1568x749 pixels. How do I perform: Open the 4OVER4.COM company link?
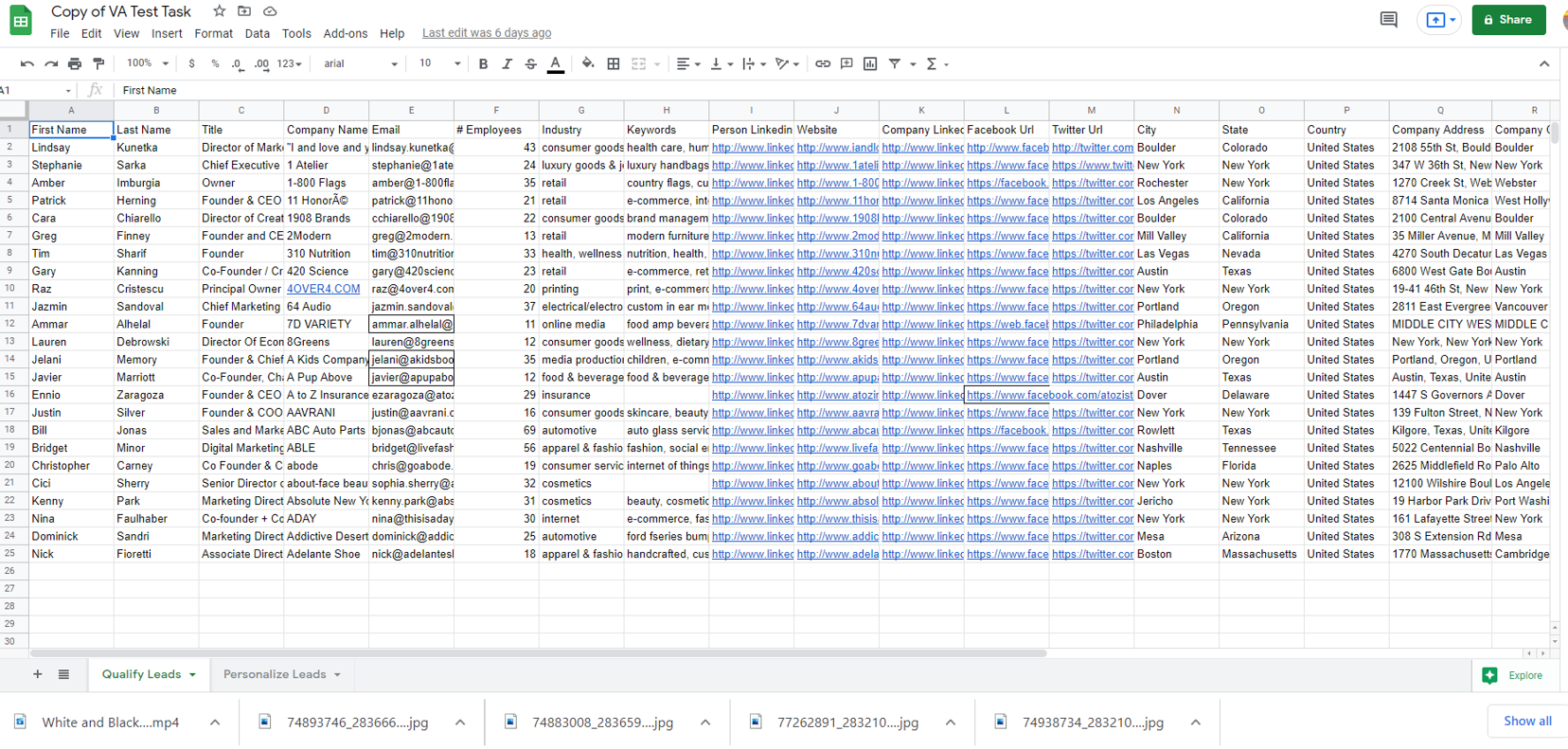point(324,289)
